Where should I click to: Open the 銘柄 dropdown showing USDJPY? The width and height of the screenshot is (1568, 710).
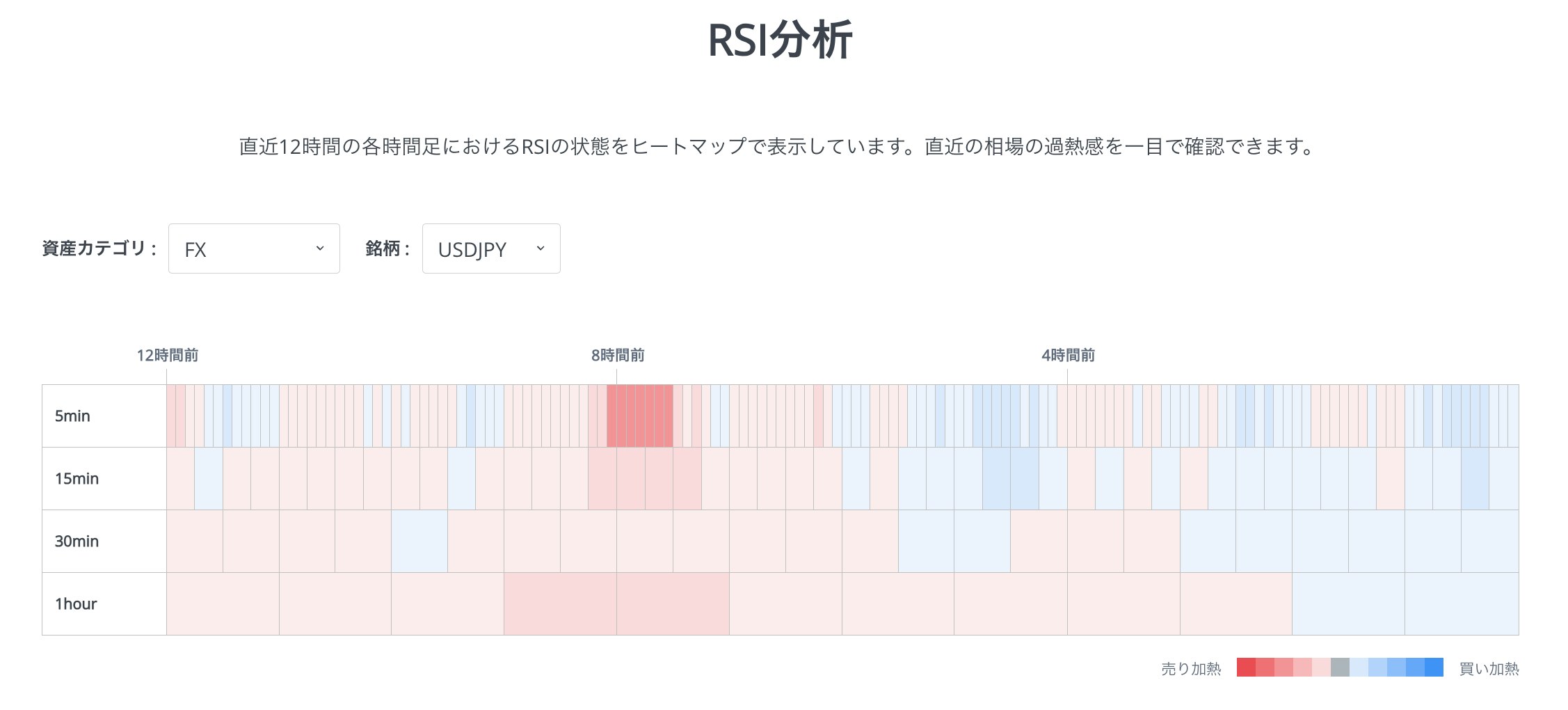[x=490, y=248]
